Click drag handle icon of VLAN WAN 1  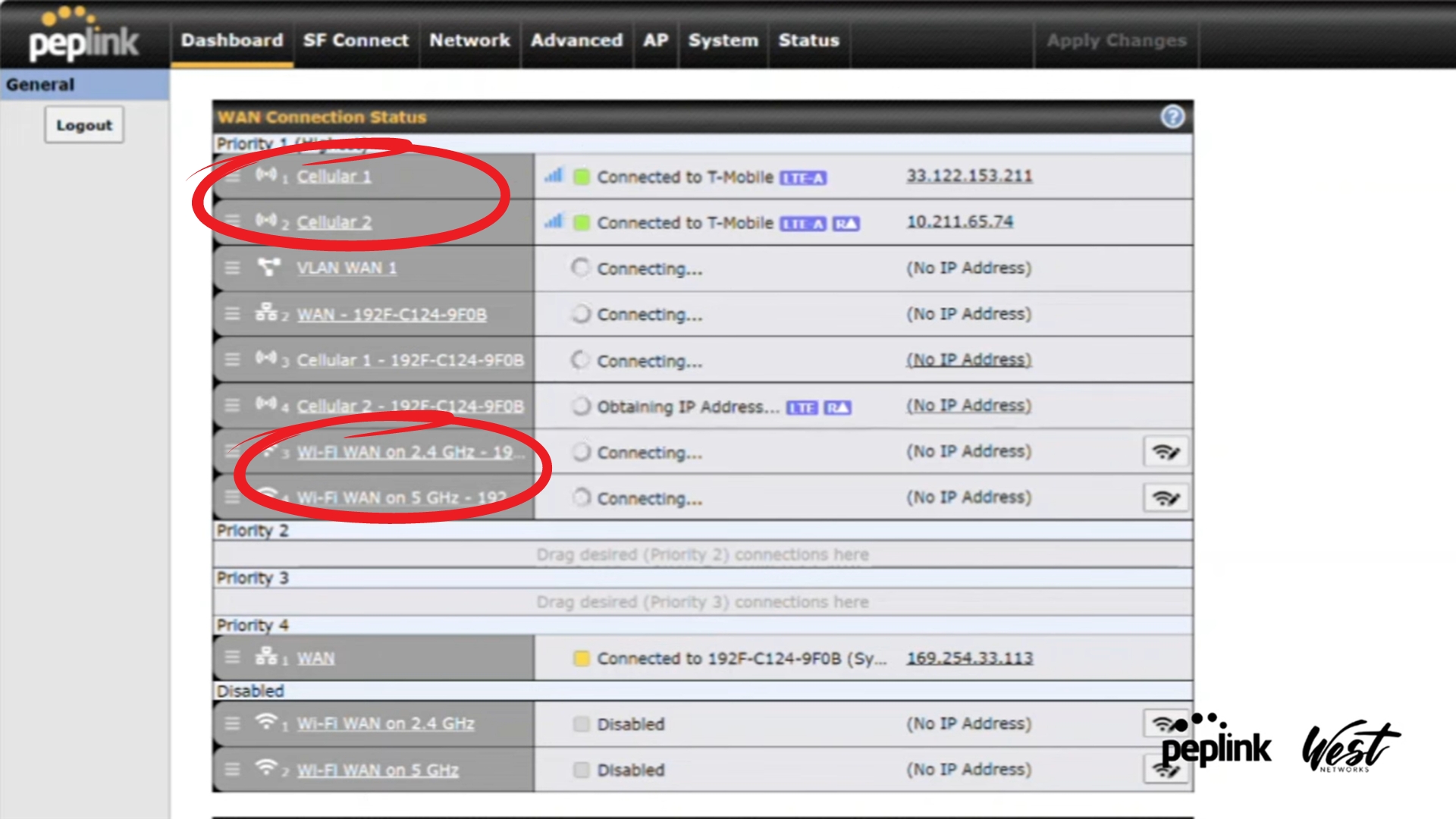tap(232, 268)
